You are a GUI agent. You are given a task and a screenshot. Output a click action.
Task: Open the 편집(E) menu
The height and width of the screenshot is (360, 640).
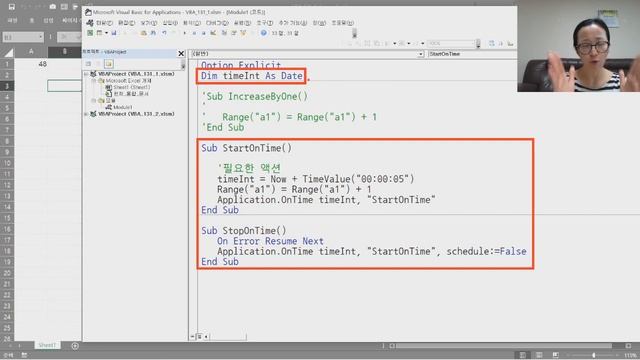(x=127, y=23)
